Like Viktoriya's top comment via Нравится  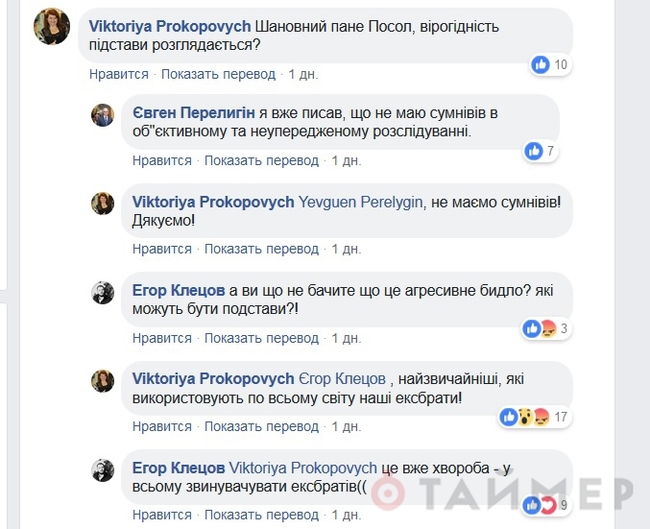(x=118, y=74)
